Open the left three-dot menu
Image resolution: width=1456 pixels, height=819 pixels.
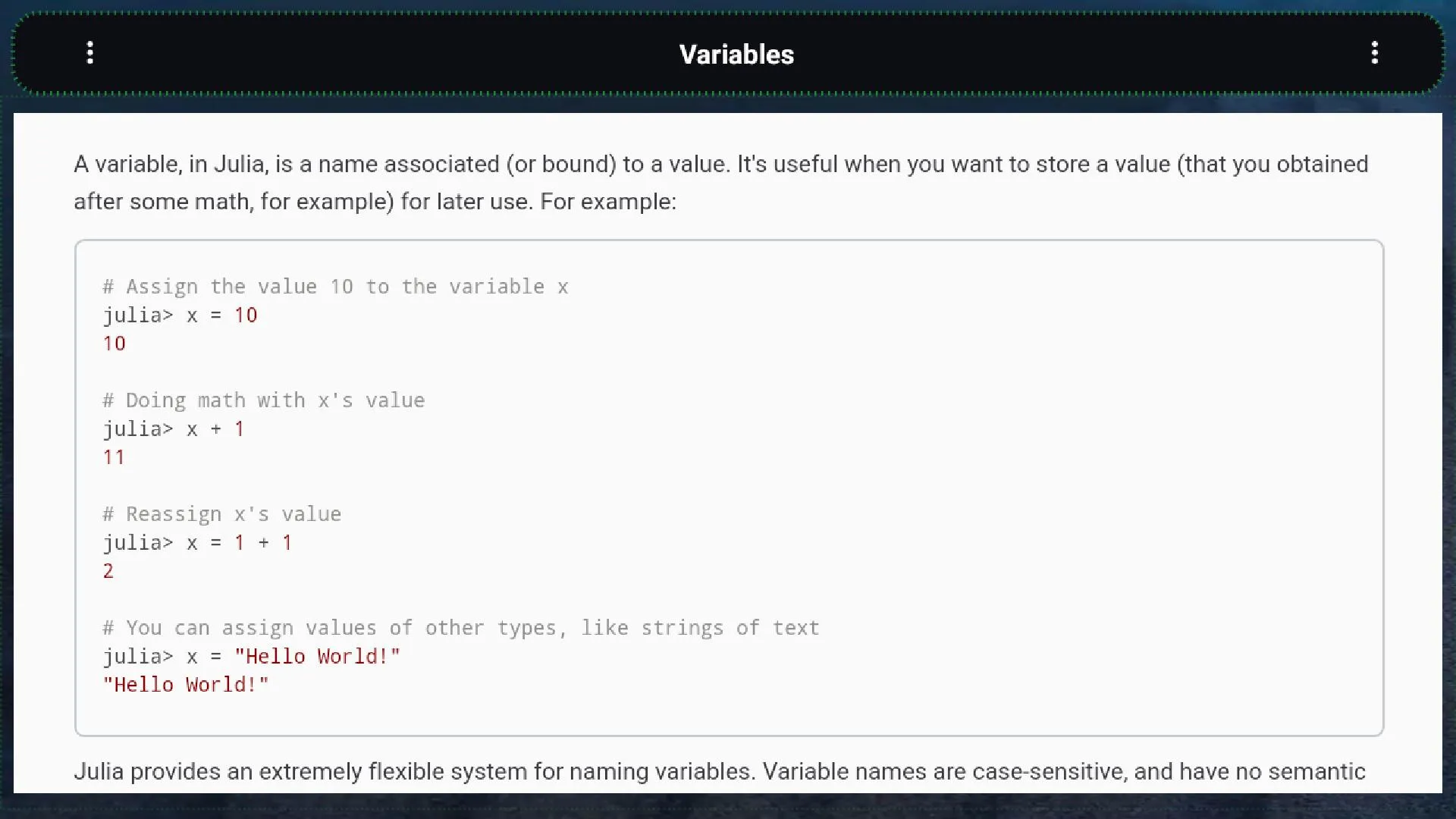(x=90, y=53)
